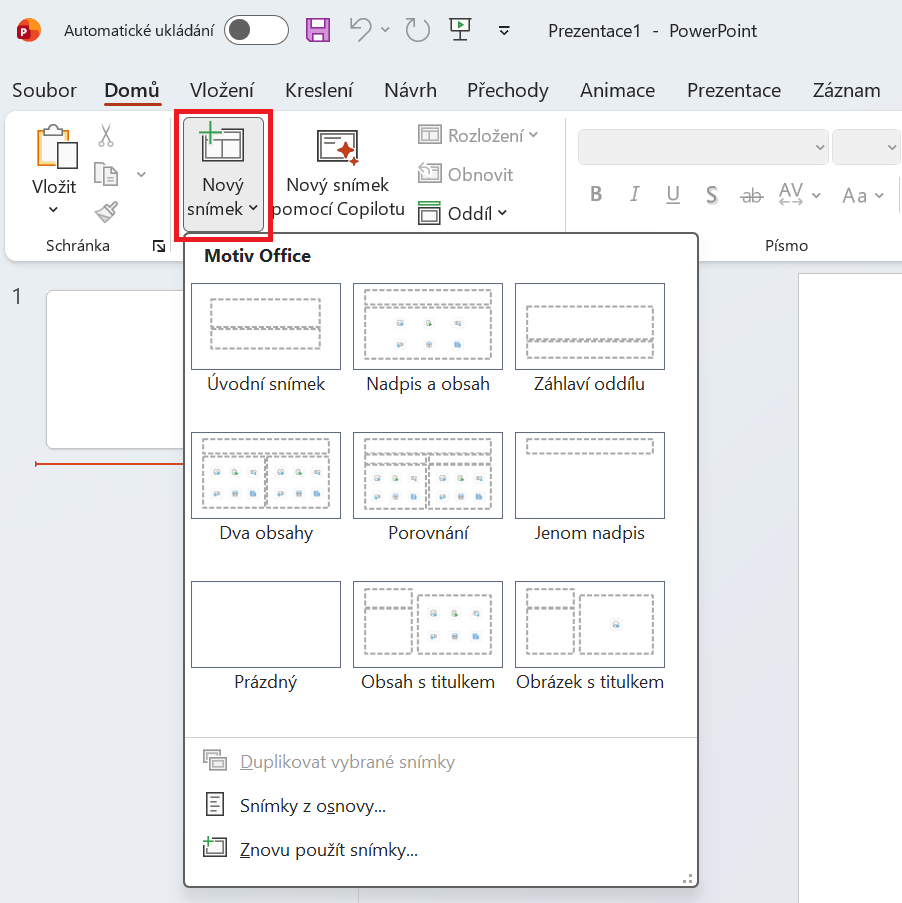
Task: Choose the Prázdný blank layout
Action: pos(266,637)
